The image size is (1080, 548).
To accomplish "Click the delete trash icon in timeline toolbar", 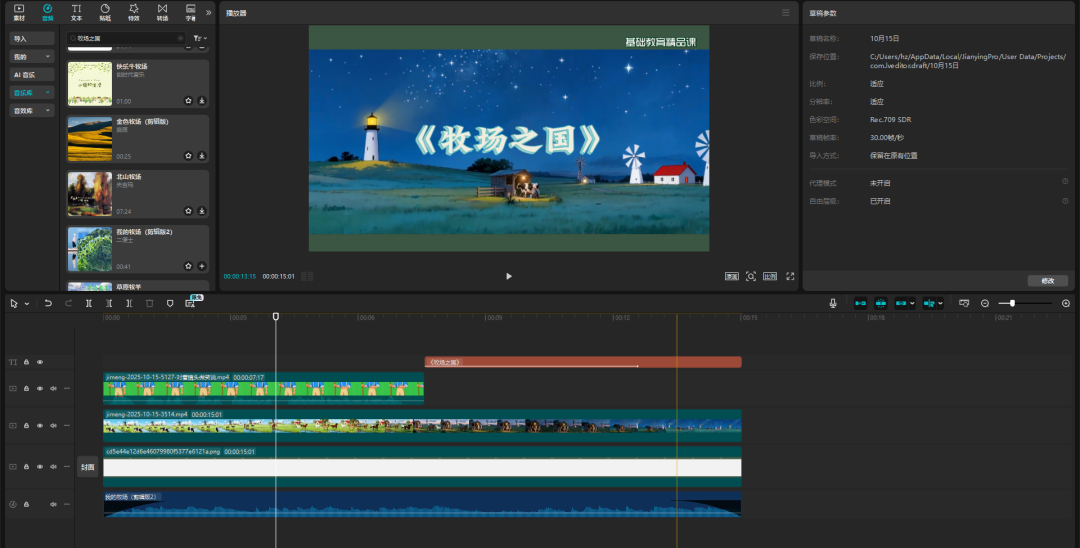I will [149, 303].
